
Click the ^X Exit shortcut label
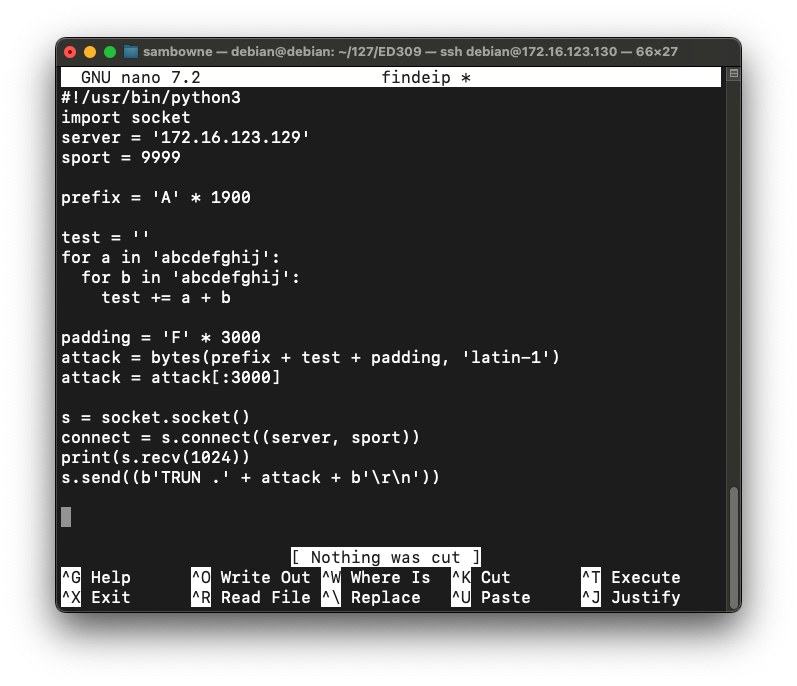(96, 597)
